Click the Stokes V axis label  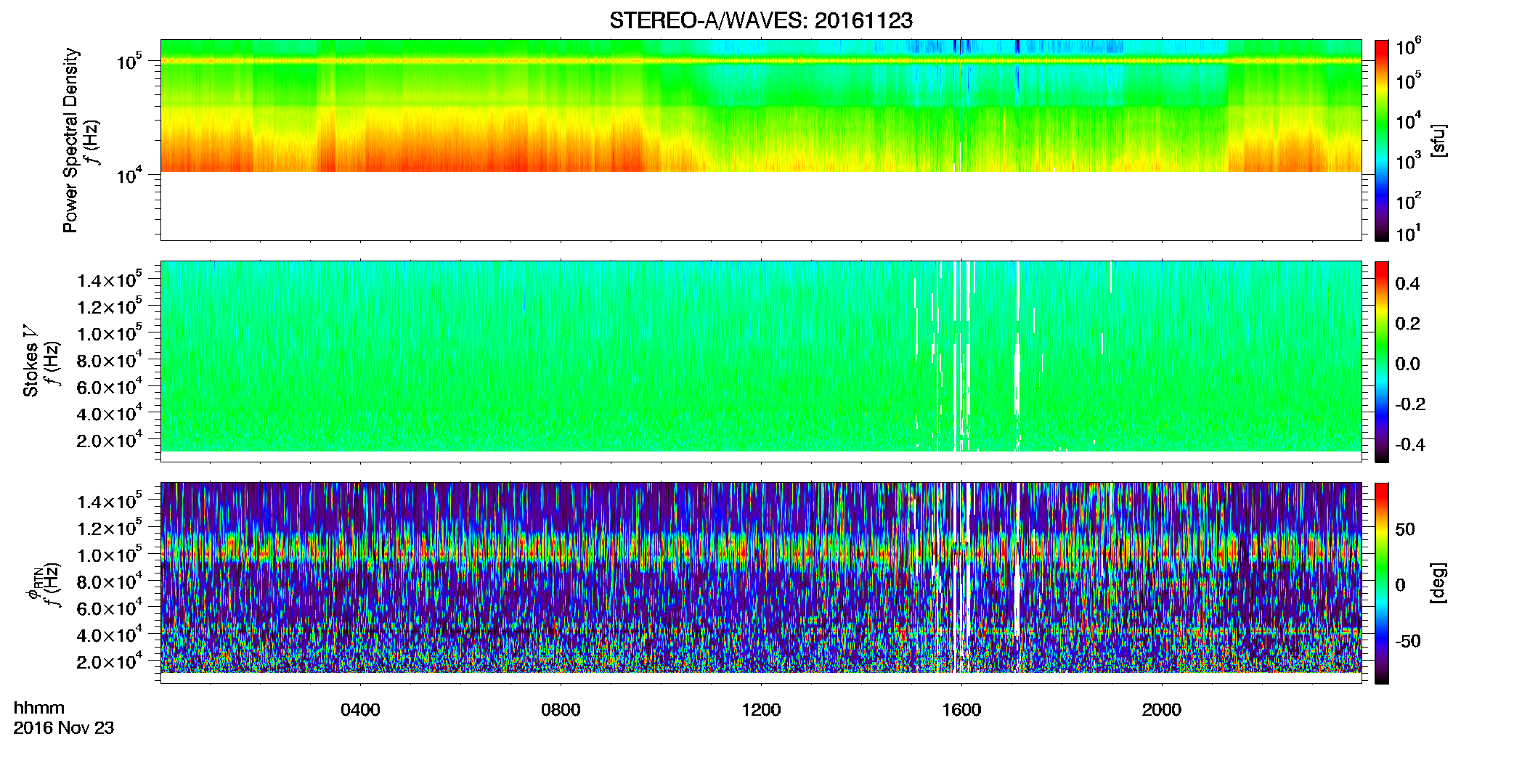pos(30,361)
